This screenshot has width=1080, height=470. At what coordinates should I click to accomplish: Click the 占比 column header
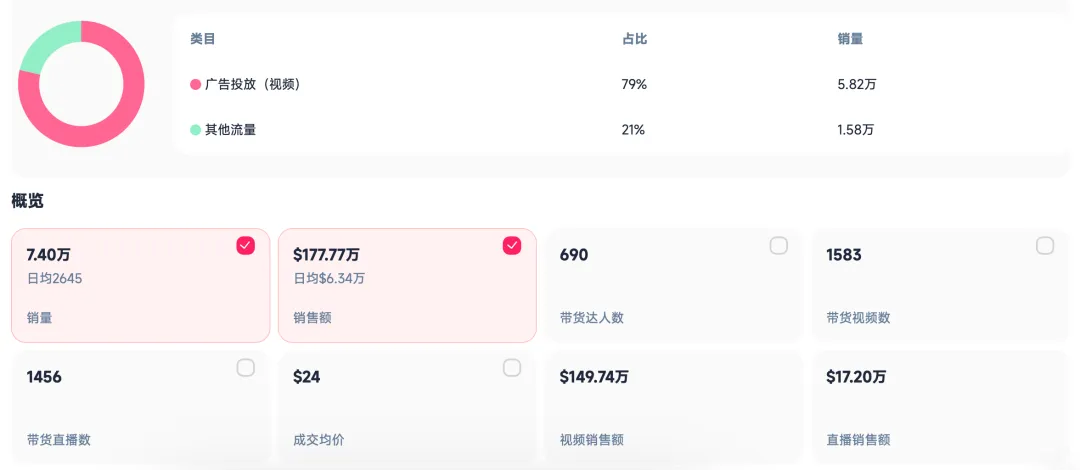tap(634, 39)
